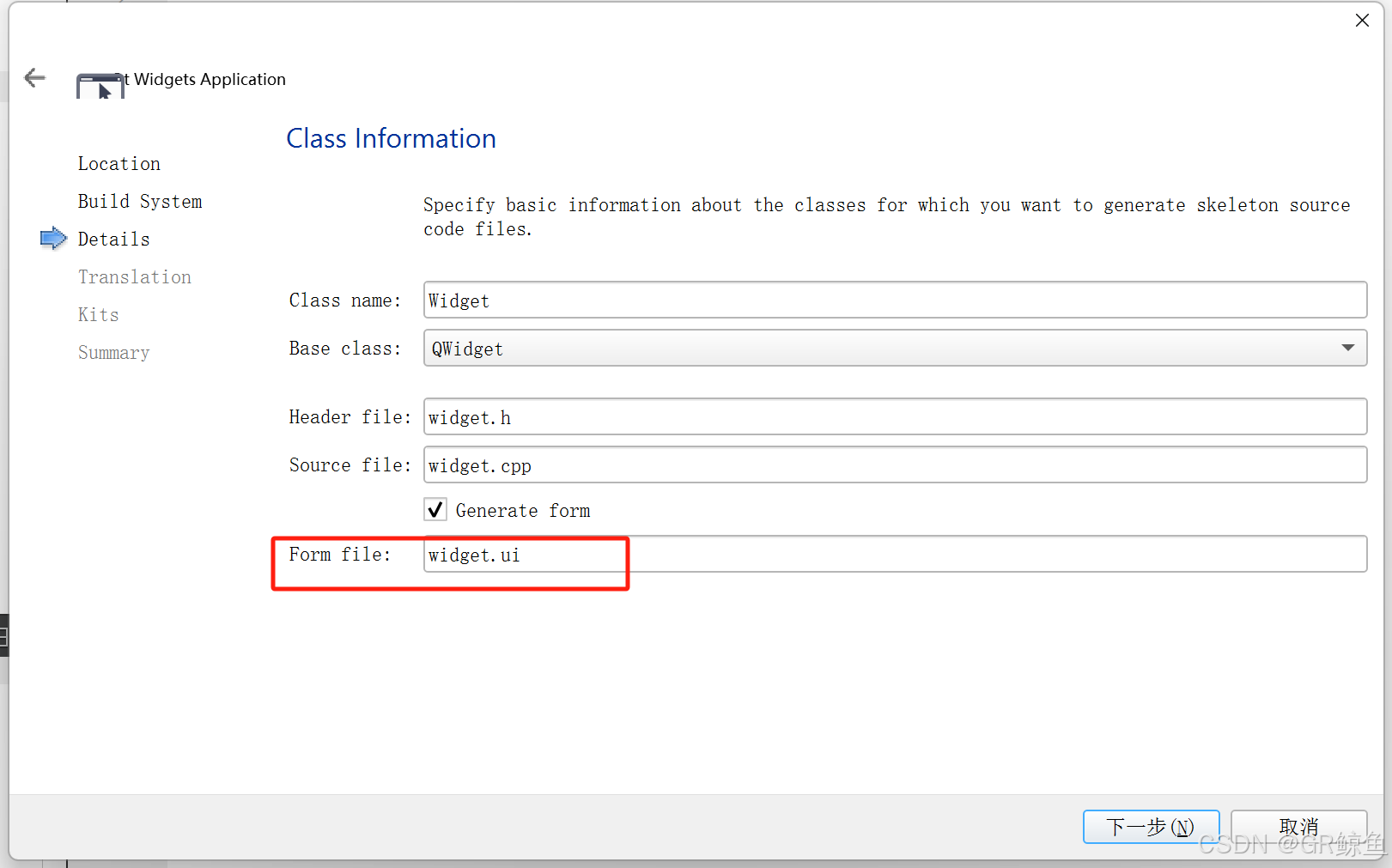
Task: Click into the Class name field
Action: tap(895, 300)
